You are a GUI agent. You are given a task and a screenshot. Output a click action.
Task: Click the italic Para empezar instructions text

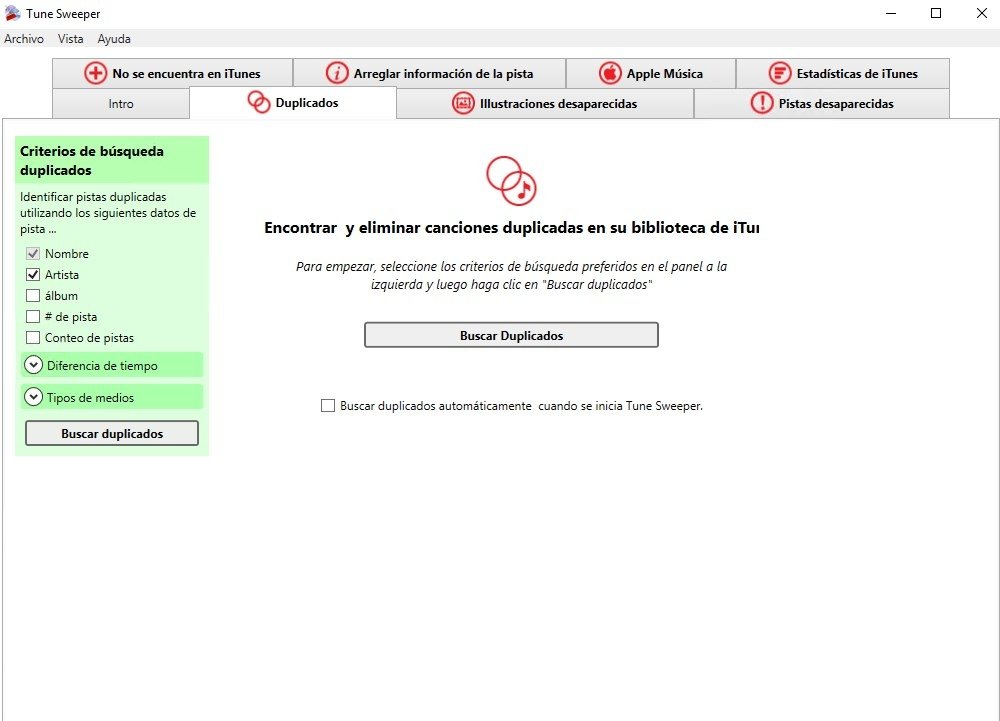pyautogui.click(x=511, y=275)
